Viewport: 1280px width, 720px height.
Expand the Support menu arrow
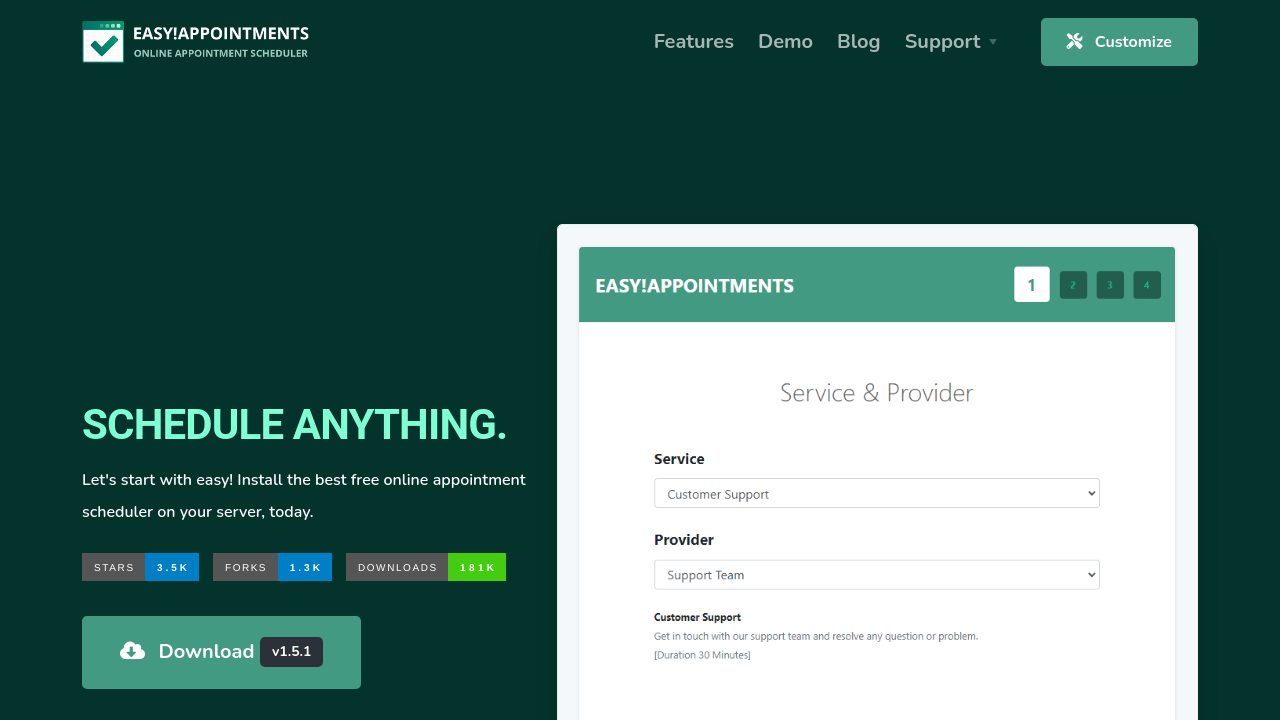point(993,42)
